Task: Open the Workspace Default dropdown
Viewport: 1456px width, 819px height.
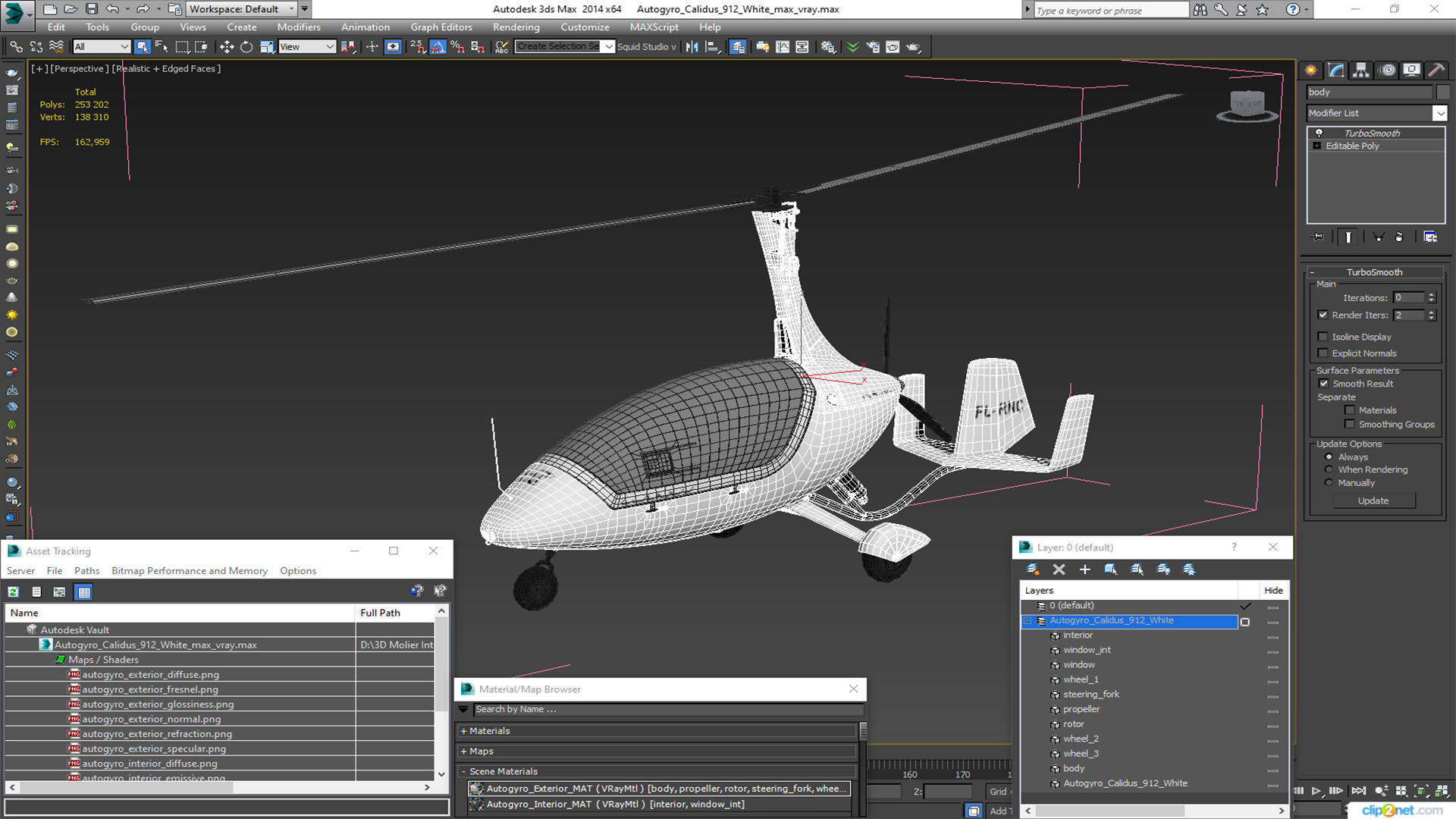Action: tap(292, 9)
